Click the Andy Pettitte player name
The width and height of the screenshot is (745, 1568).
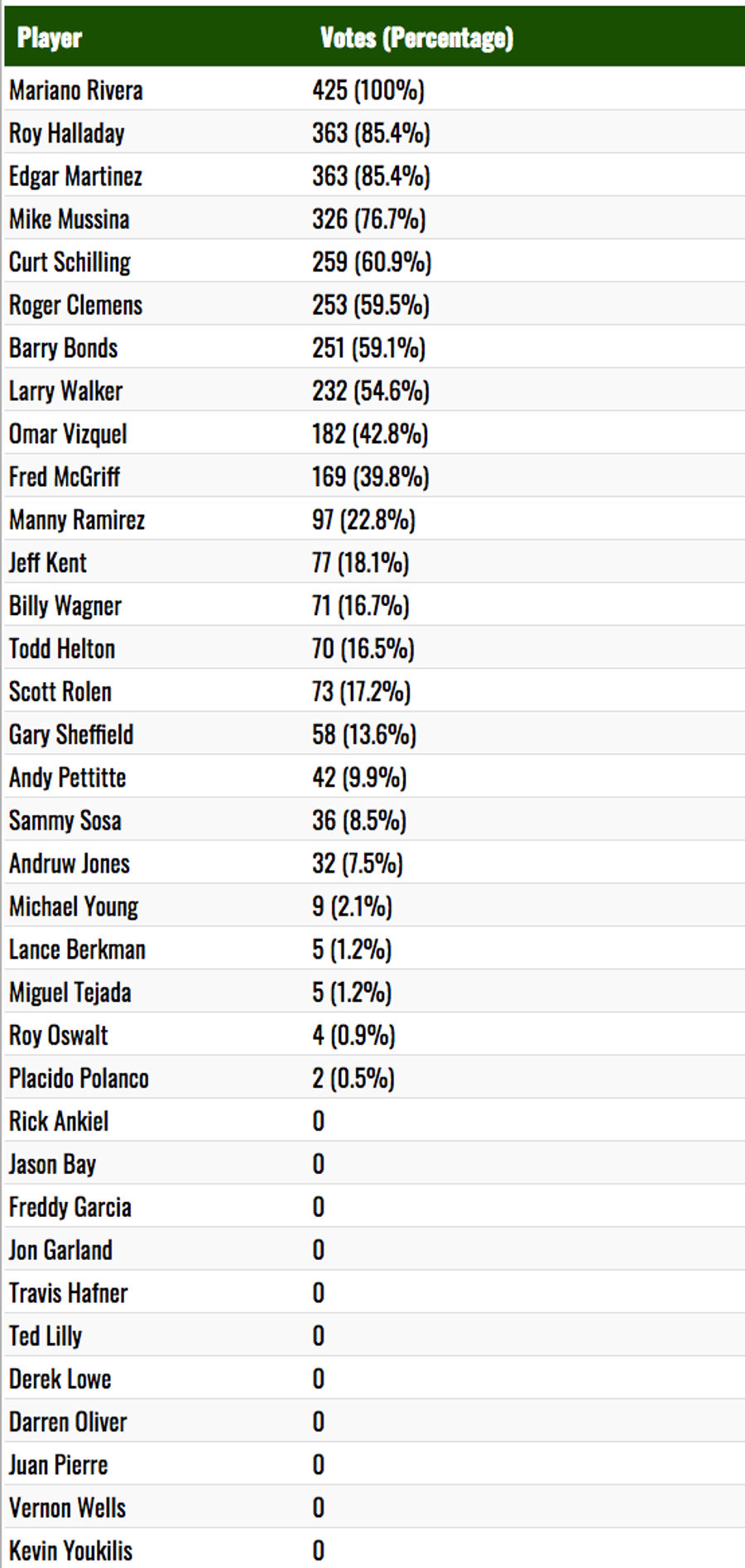click(67, 778)
